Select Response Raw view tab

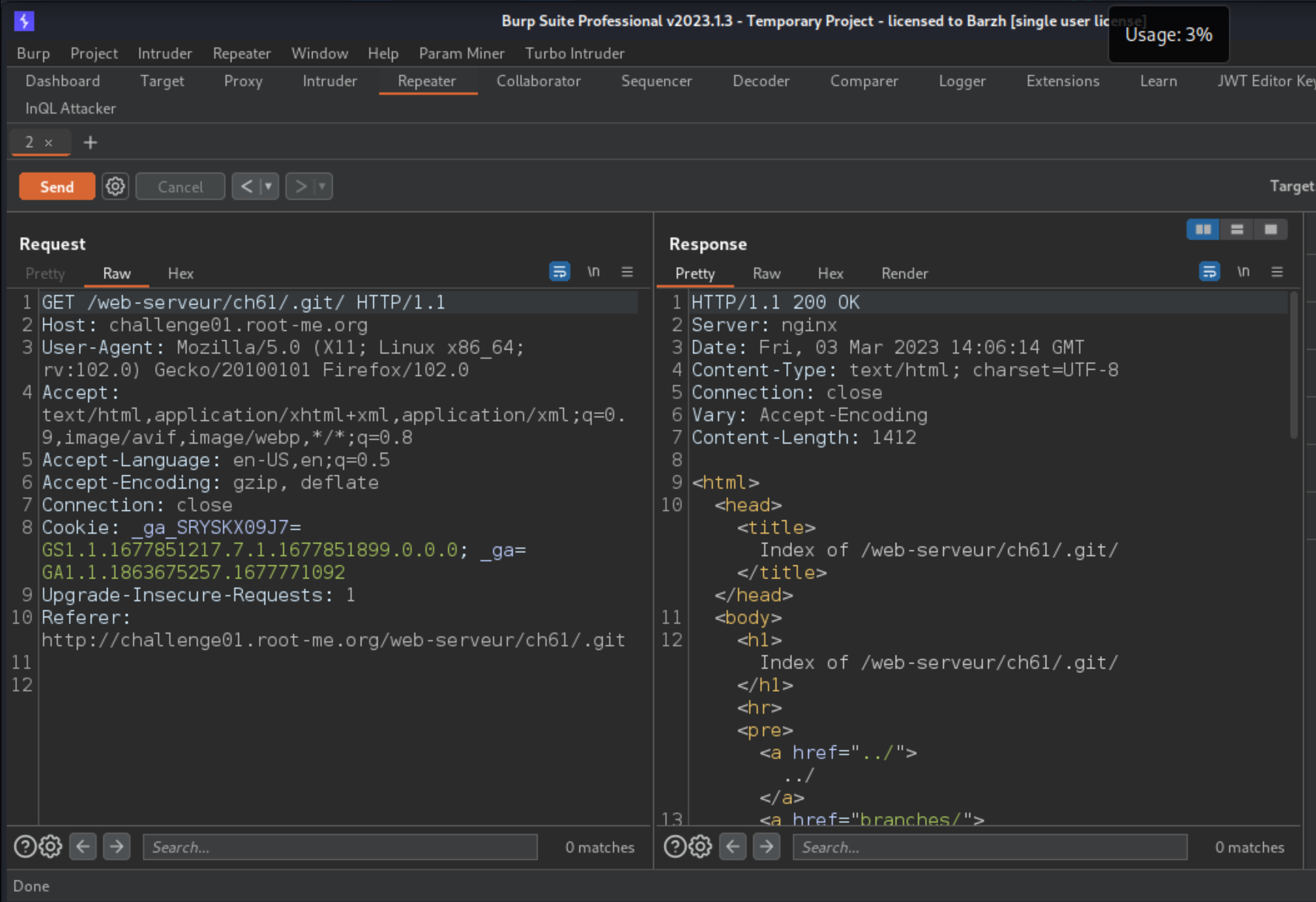point(766,274)
